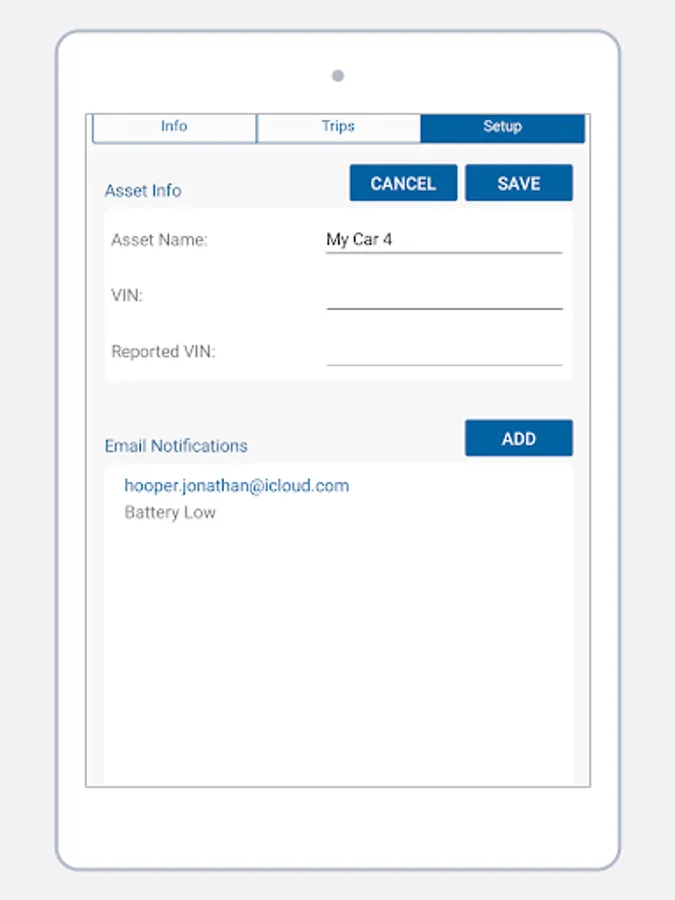Click the CANCEL button

[x=403, y=183]
